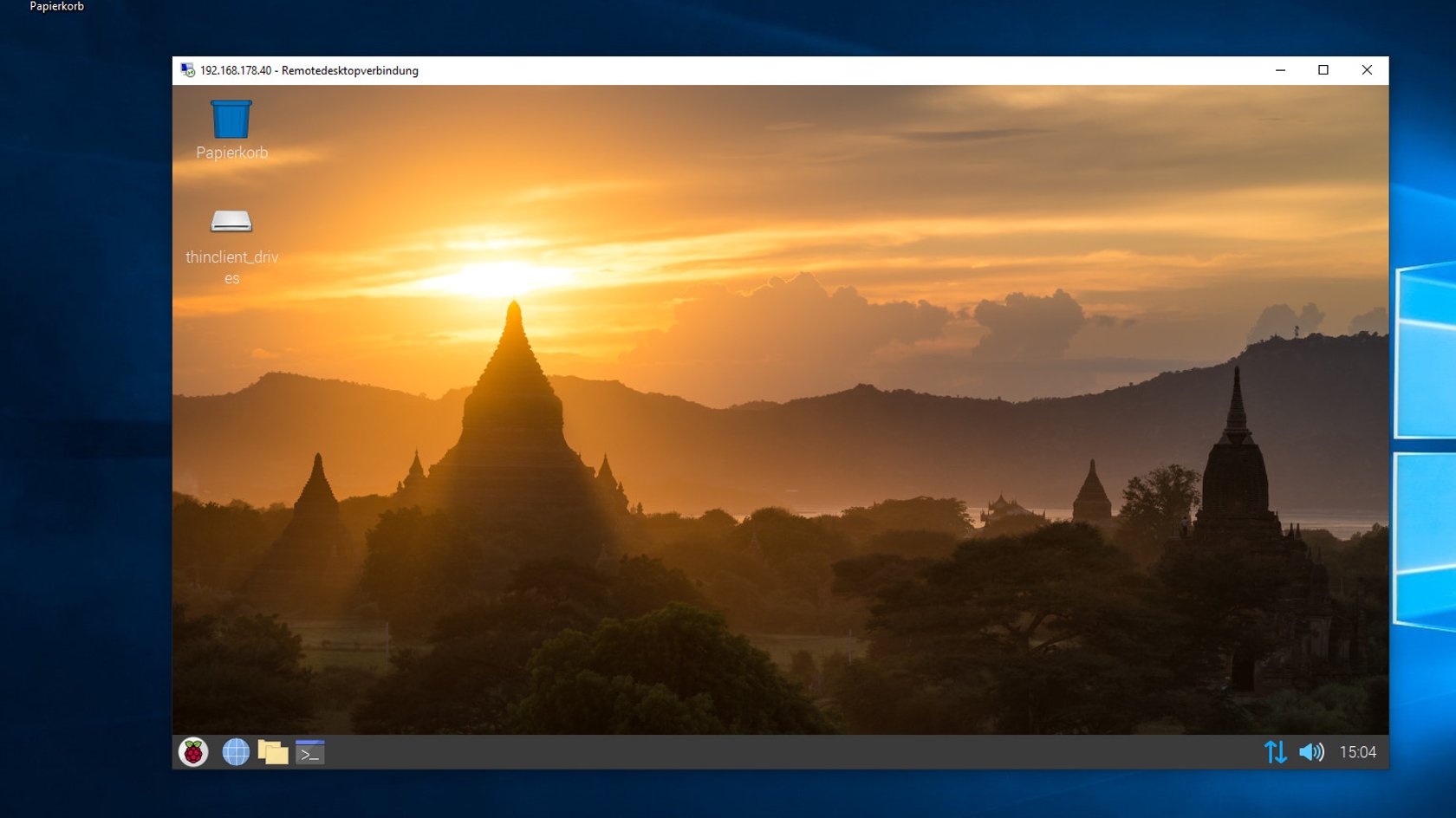Image resolution: width=1456 pixels, height=818 pixels.
Task: Click the 15:04 panel clock
Action: pyautogui.click(x=1357, y=752)
